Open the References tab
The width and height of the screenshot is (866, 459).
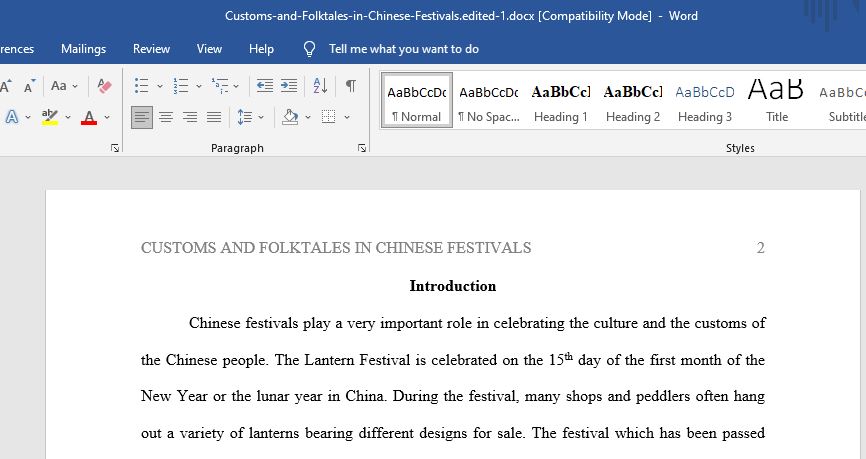click(x=17, y=49)
